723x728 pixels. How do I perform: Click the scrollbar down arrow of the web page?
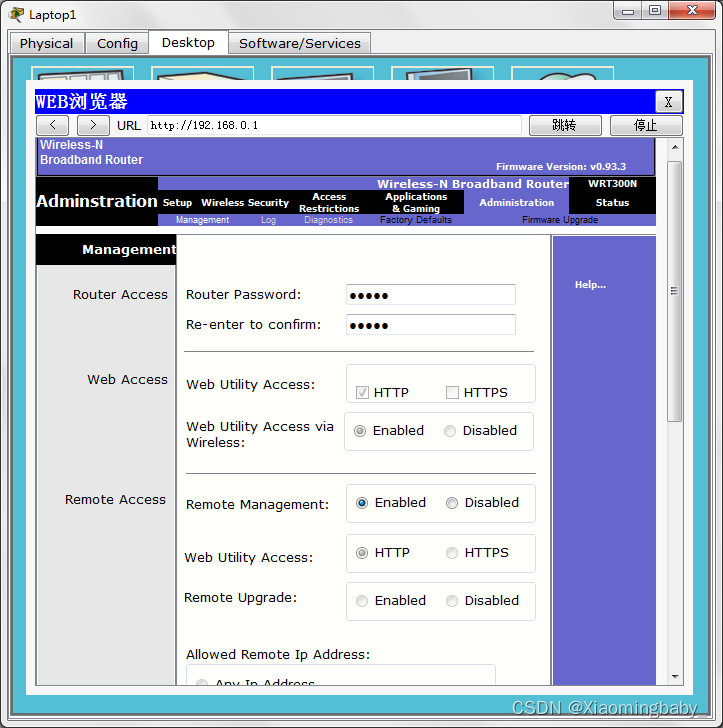(675, 676)
